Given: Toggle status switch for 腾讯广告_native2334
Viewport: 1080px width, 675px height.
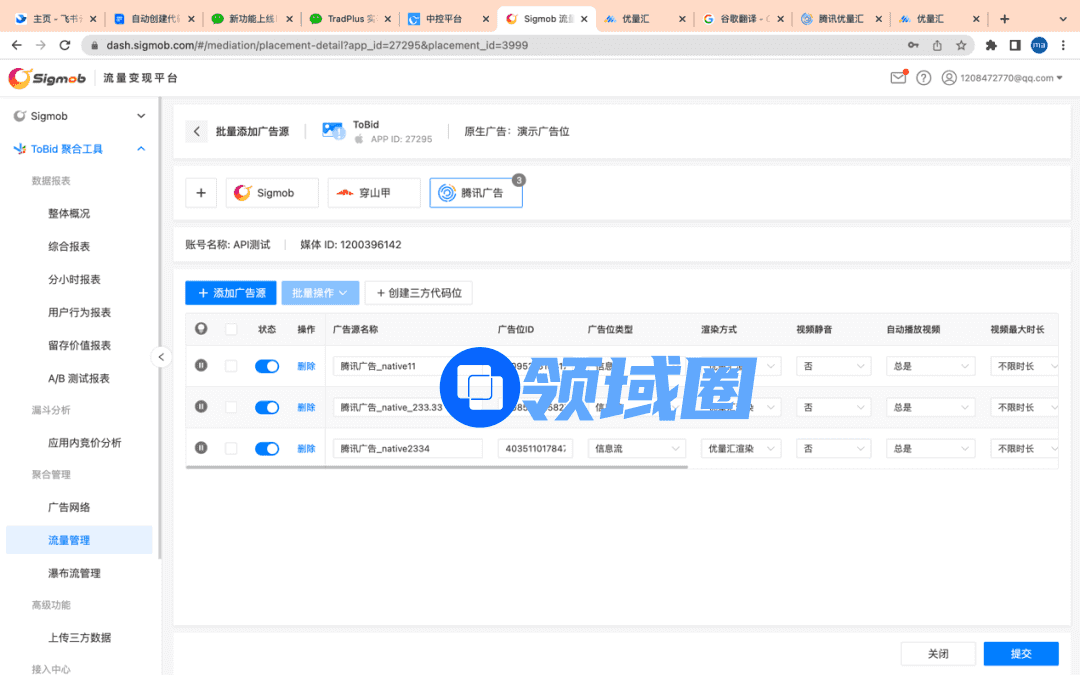Looking at the screenshot, I should point(267,449).
